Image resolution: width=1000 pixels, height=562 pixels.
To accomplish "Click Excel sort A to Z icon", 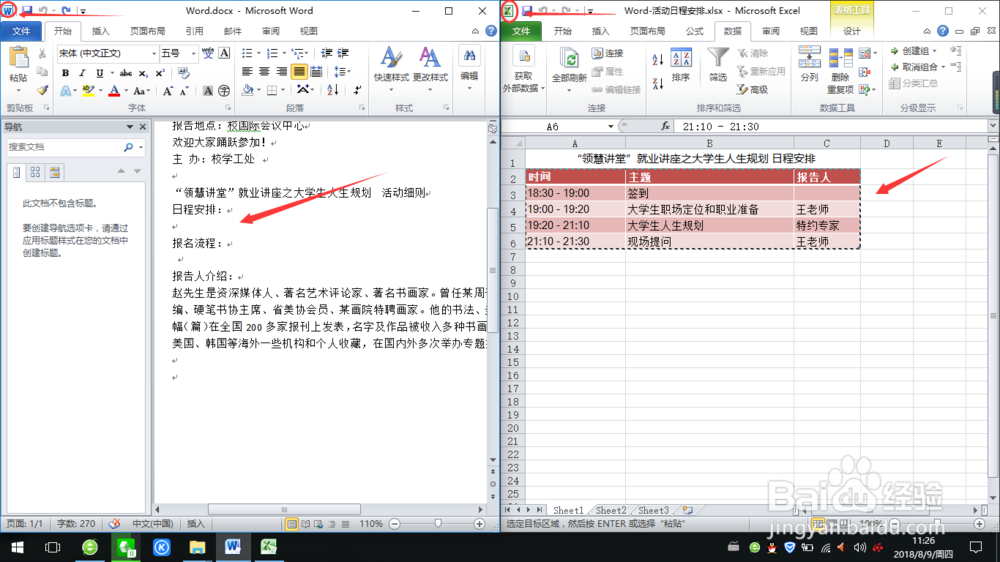I will pos(658,60).
